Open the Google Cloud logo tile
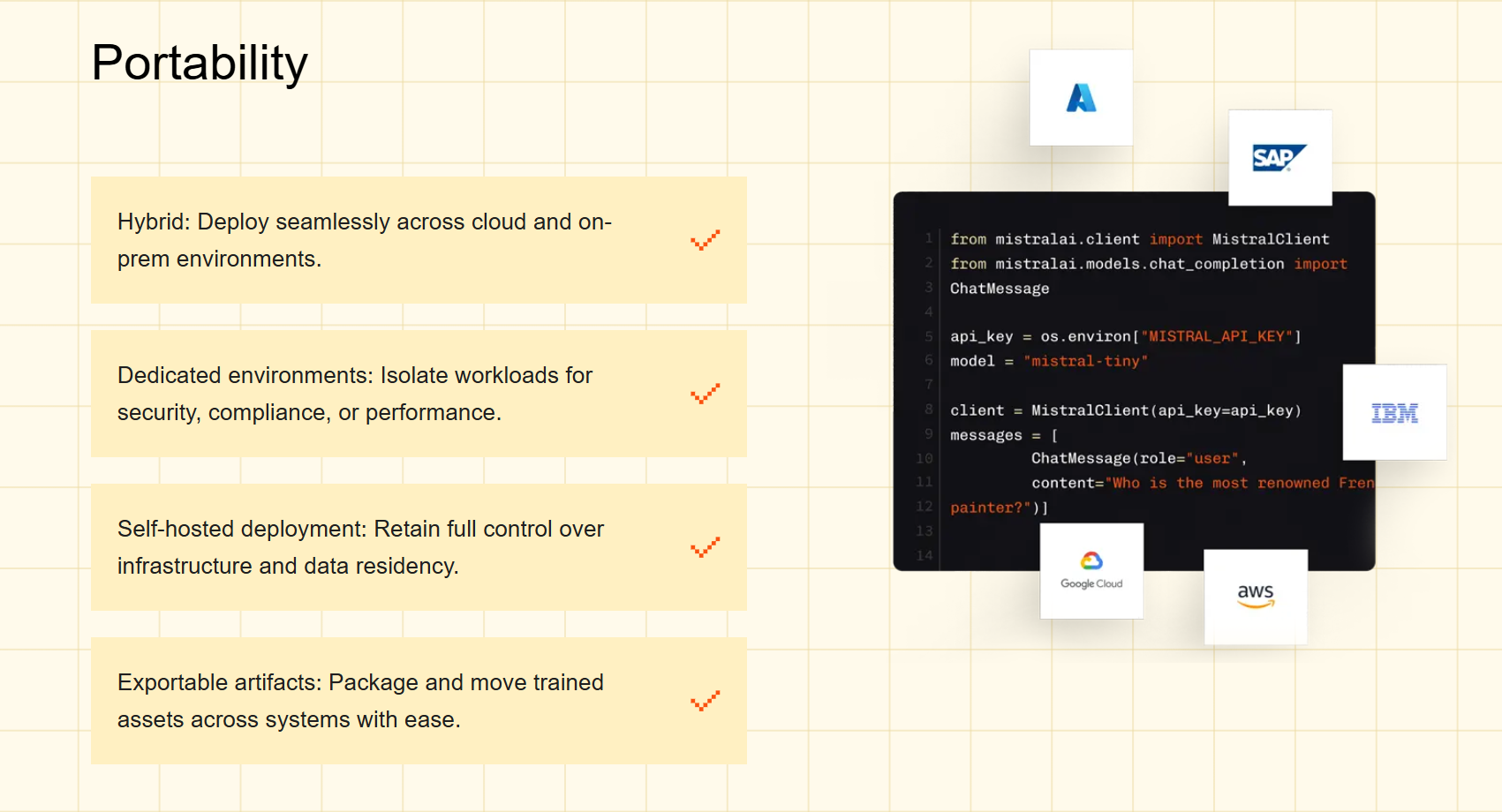Viewport: 1502px width, 812px height. tap(1091, 569)
